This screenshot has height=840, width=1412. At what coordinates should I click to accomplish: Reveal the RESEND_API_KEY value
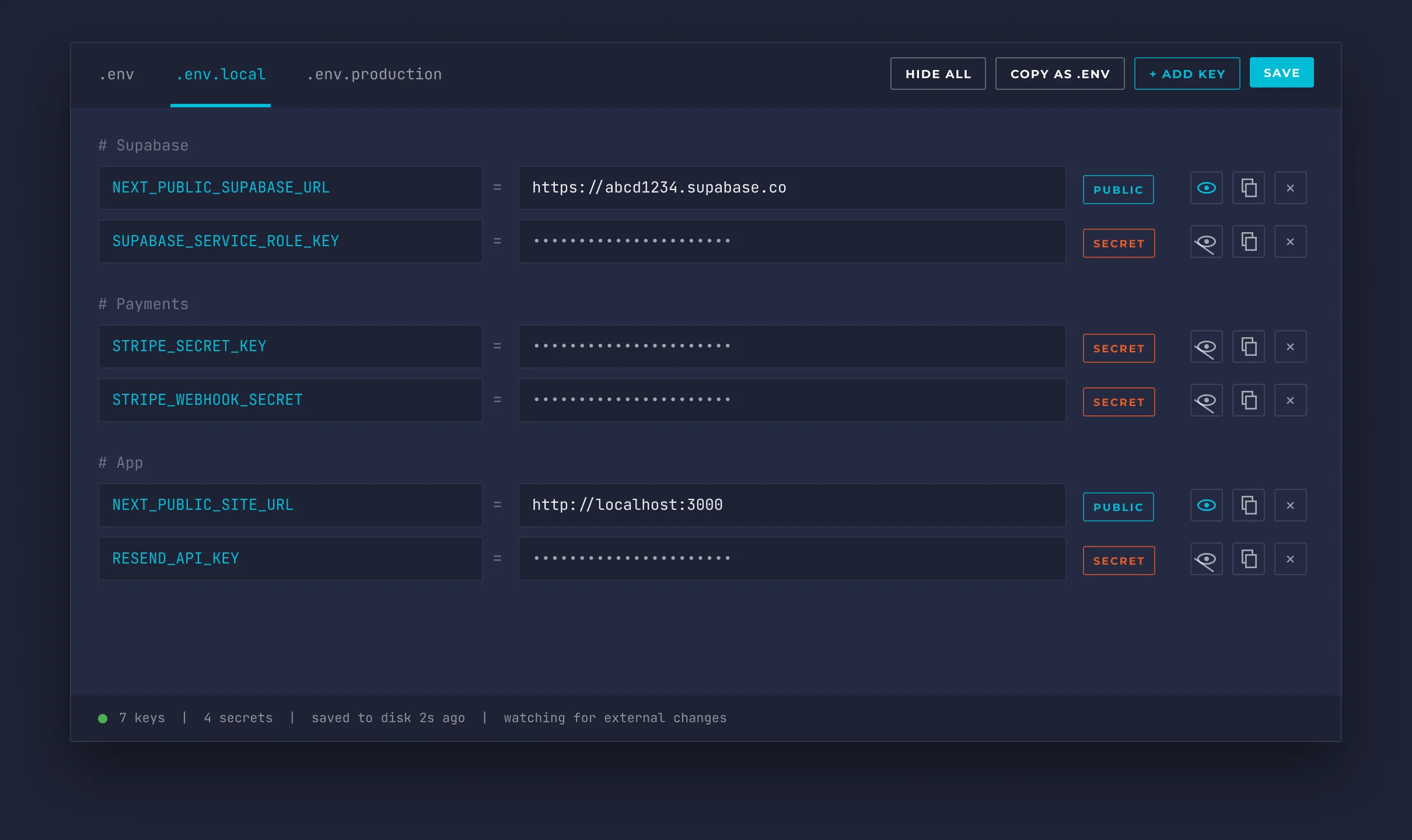(x=1206, y=559)
